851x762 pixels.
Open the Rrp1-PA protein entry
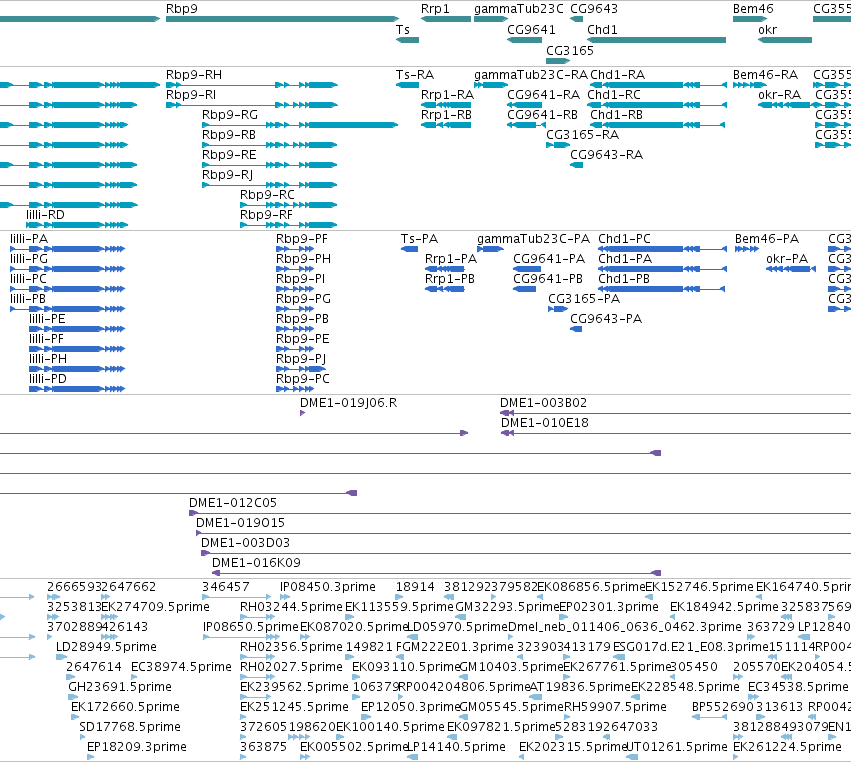point(451,259)
